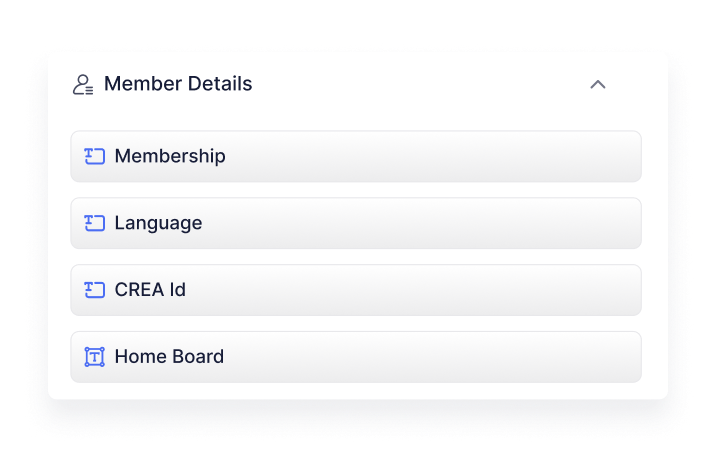Select the Language field item
Viewport: 716px width, 472px height.
coord(355,223)
